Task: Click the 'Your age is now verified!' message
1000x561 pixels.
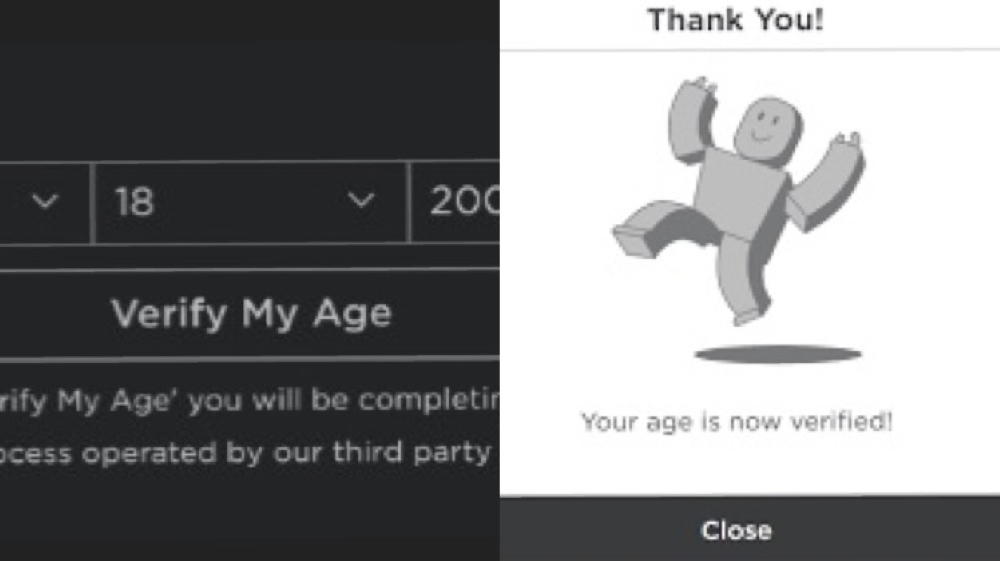Action: 736,422
